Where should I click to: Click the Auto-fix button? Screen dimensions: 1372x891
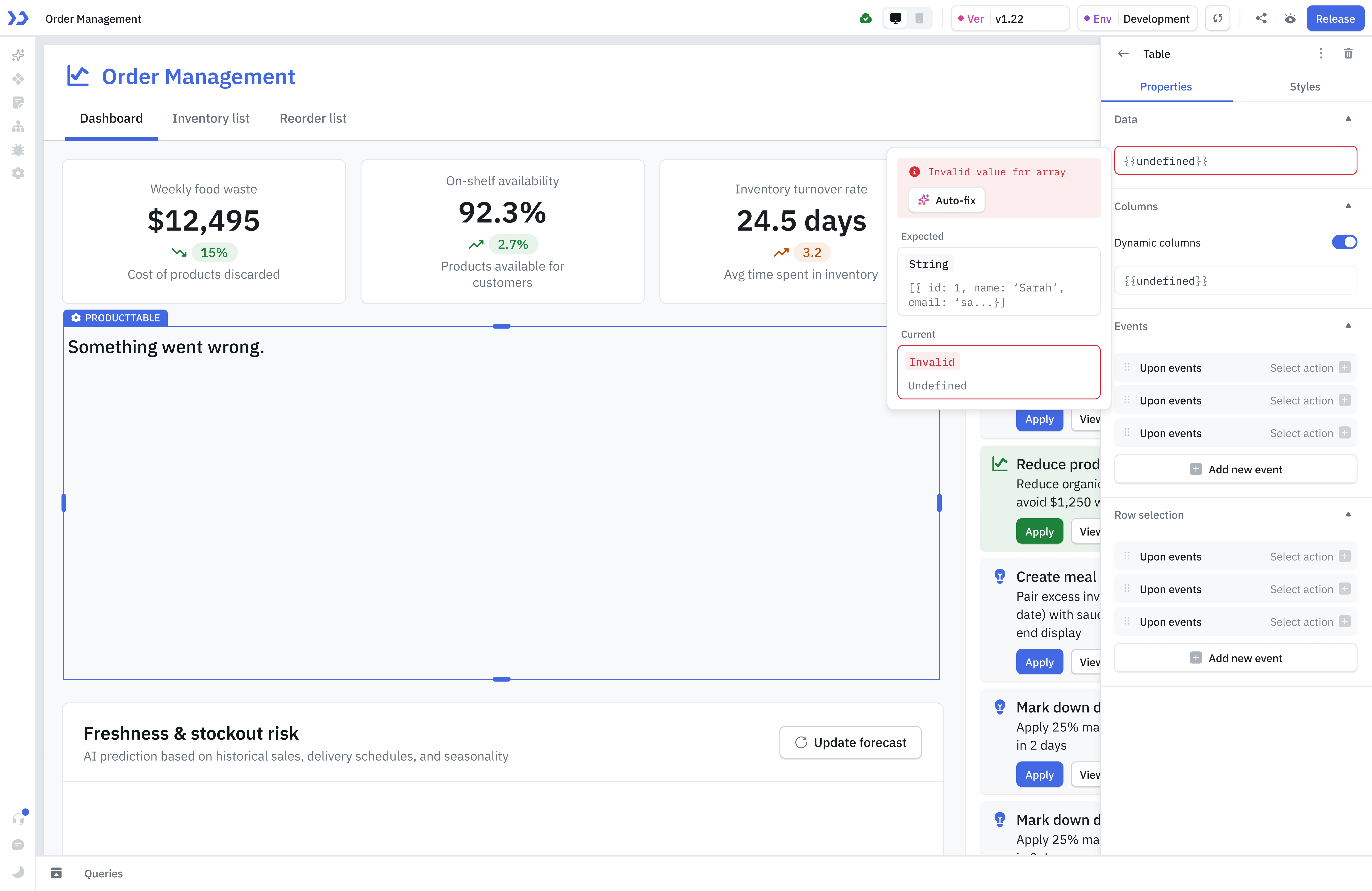coord(947,201)
